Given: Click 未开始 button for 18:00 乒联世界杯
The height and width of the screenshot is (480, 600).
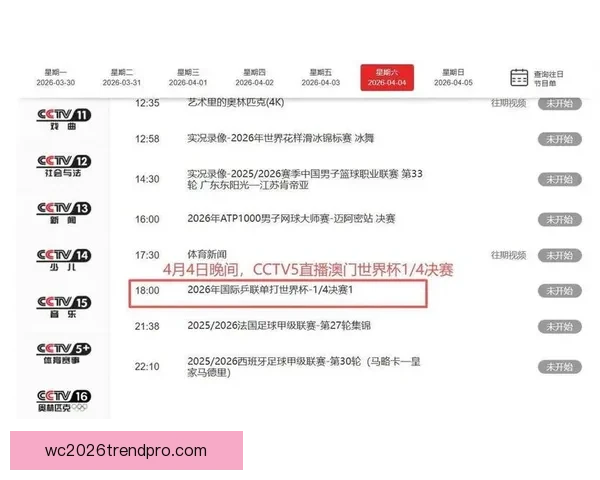Looking at the screenshot, I should [x=560, y=291].
